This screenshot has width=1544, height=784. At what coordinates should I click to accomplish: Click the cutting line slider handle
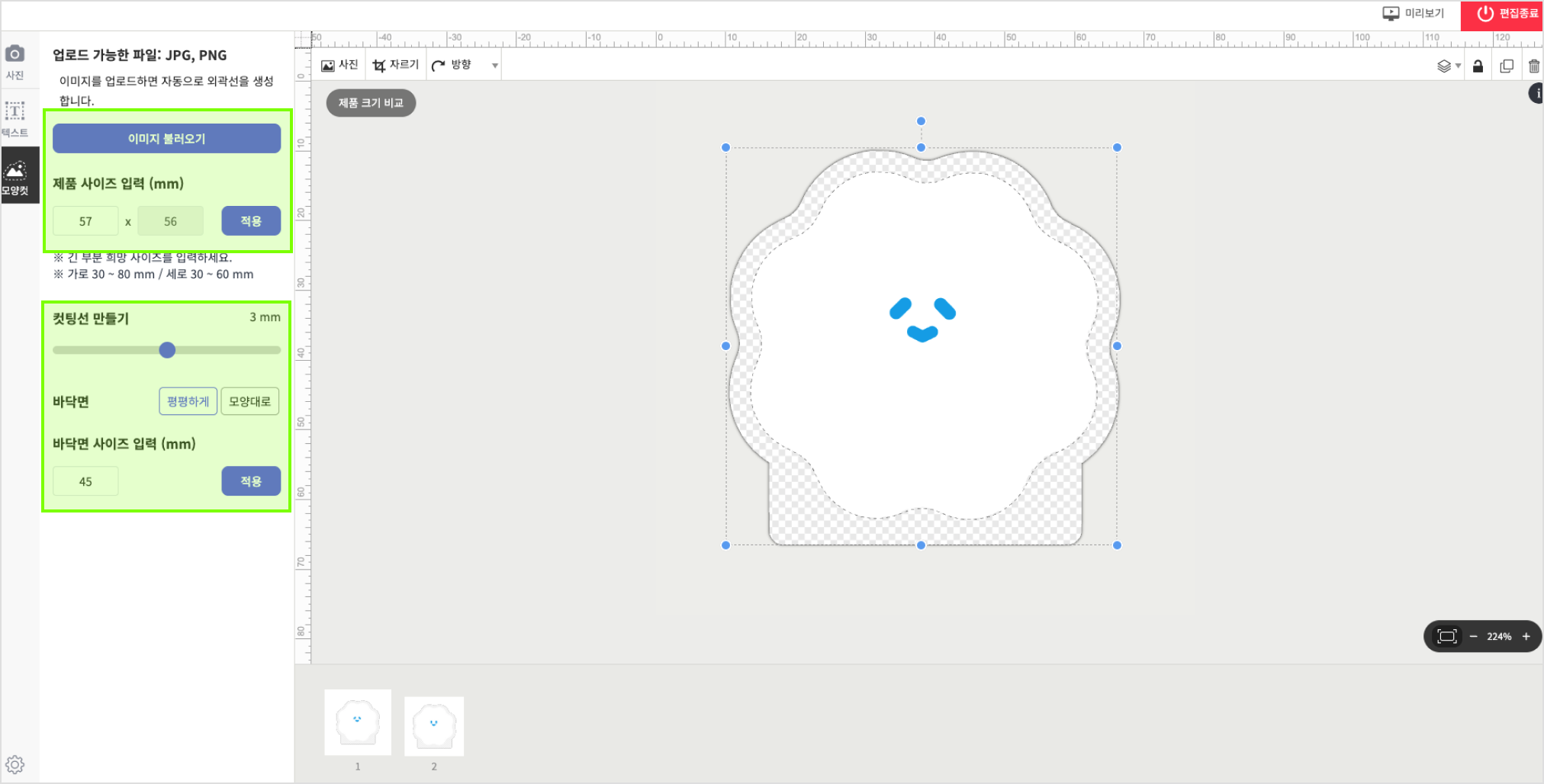point(167,350)
